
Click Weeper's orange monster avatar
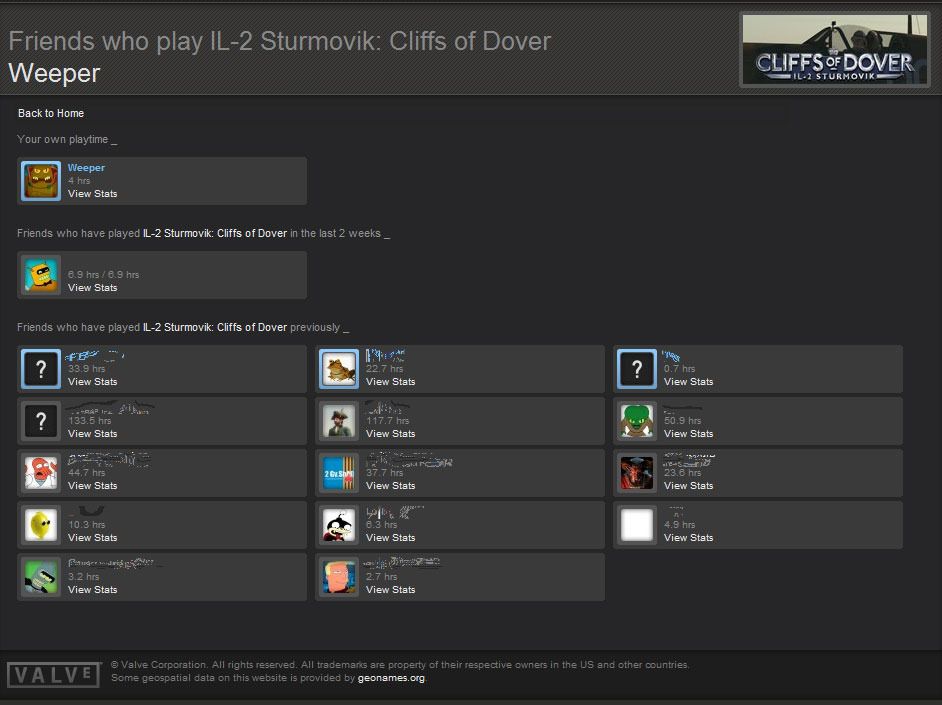pos(41,181)
